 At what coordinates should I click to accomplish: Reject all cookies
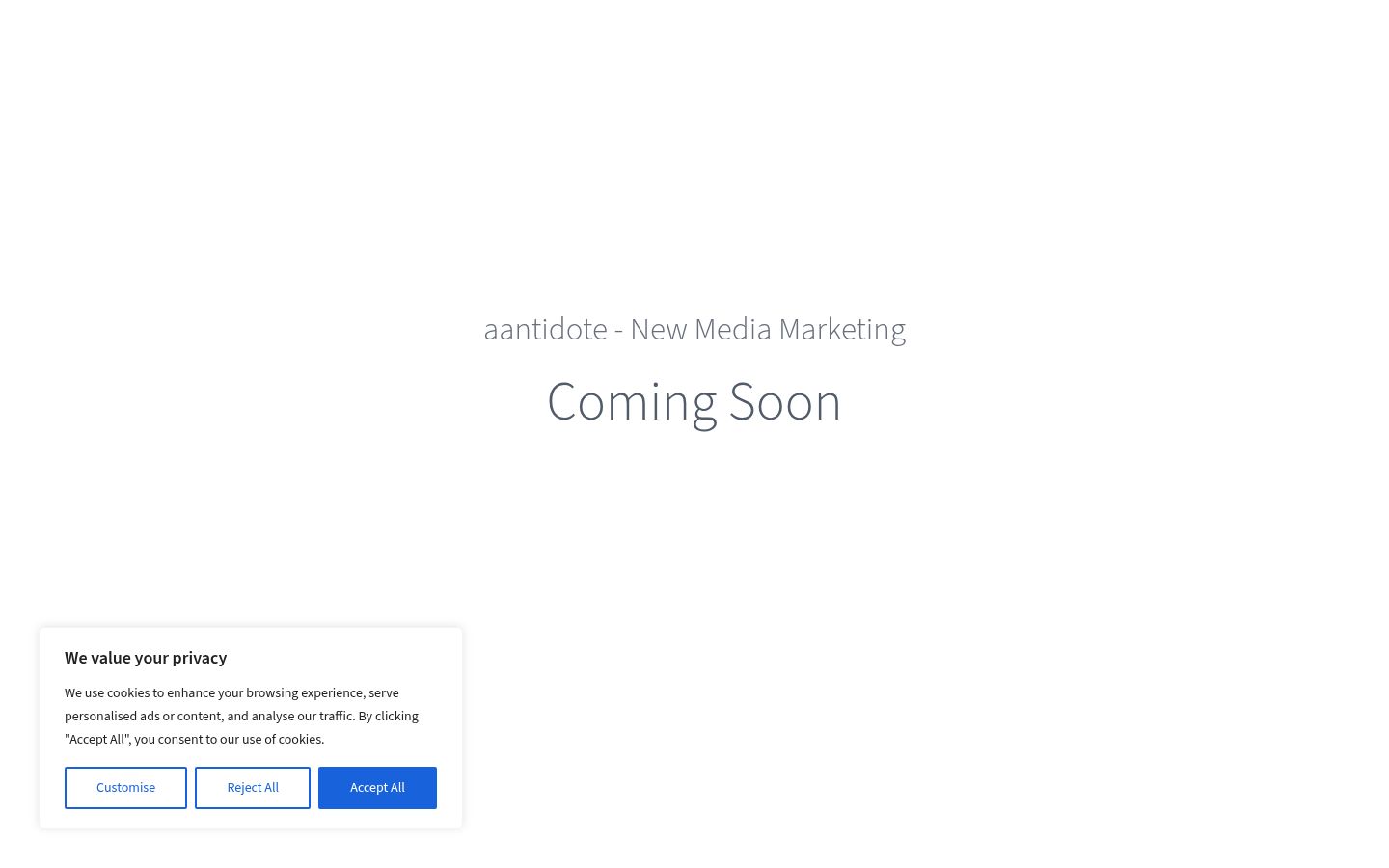pyautogui.click(x=253, y=788)
